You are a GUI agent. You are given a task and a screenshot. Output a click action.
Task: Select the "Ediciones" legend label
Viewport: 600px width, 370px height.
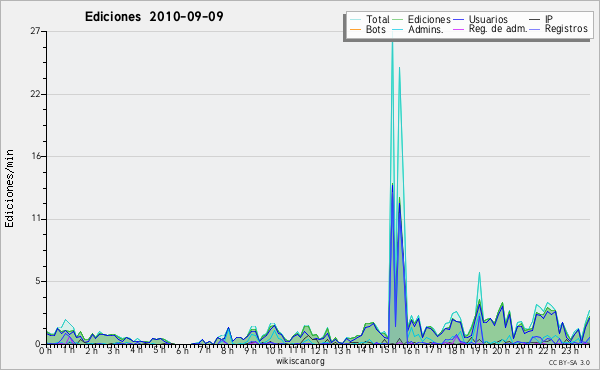coord(429,19)
